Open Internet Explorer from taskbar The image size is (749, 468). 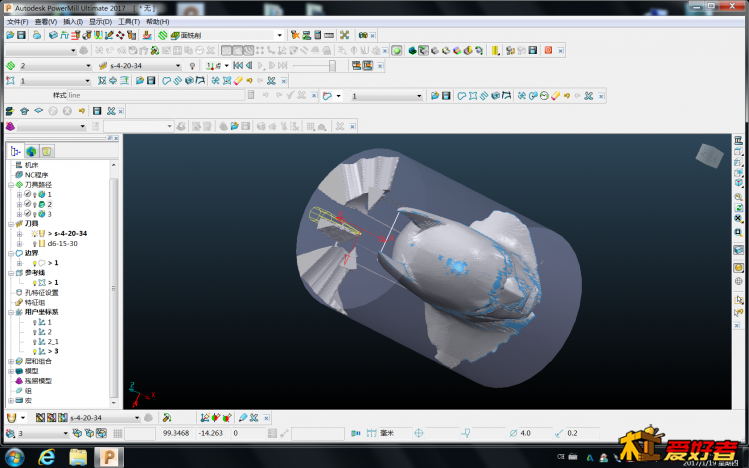click(46, 458)
